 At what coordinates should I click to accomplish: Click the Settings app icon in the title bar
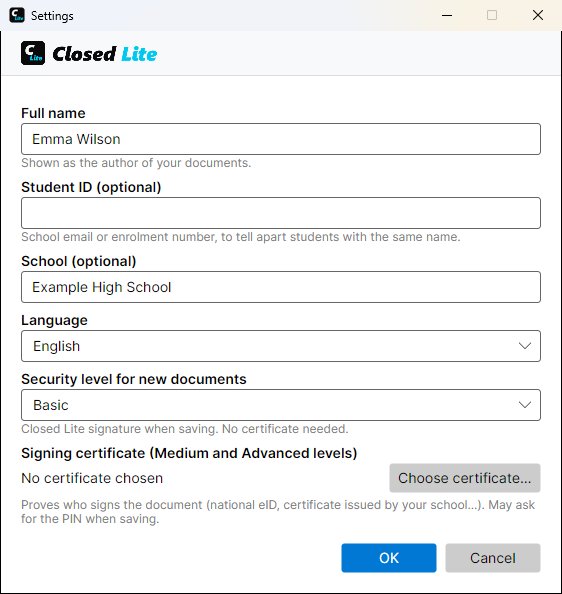pyautogui.click(x=17, y=16)
